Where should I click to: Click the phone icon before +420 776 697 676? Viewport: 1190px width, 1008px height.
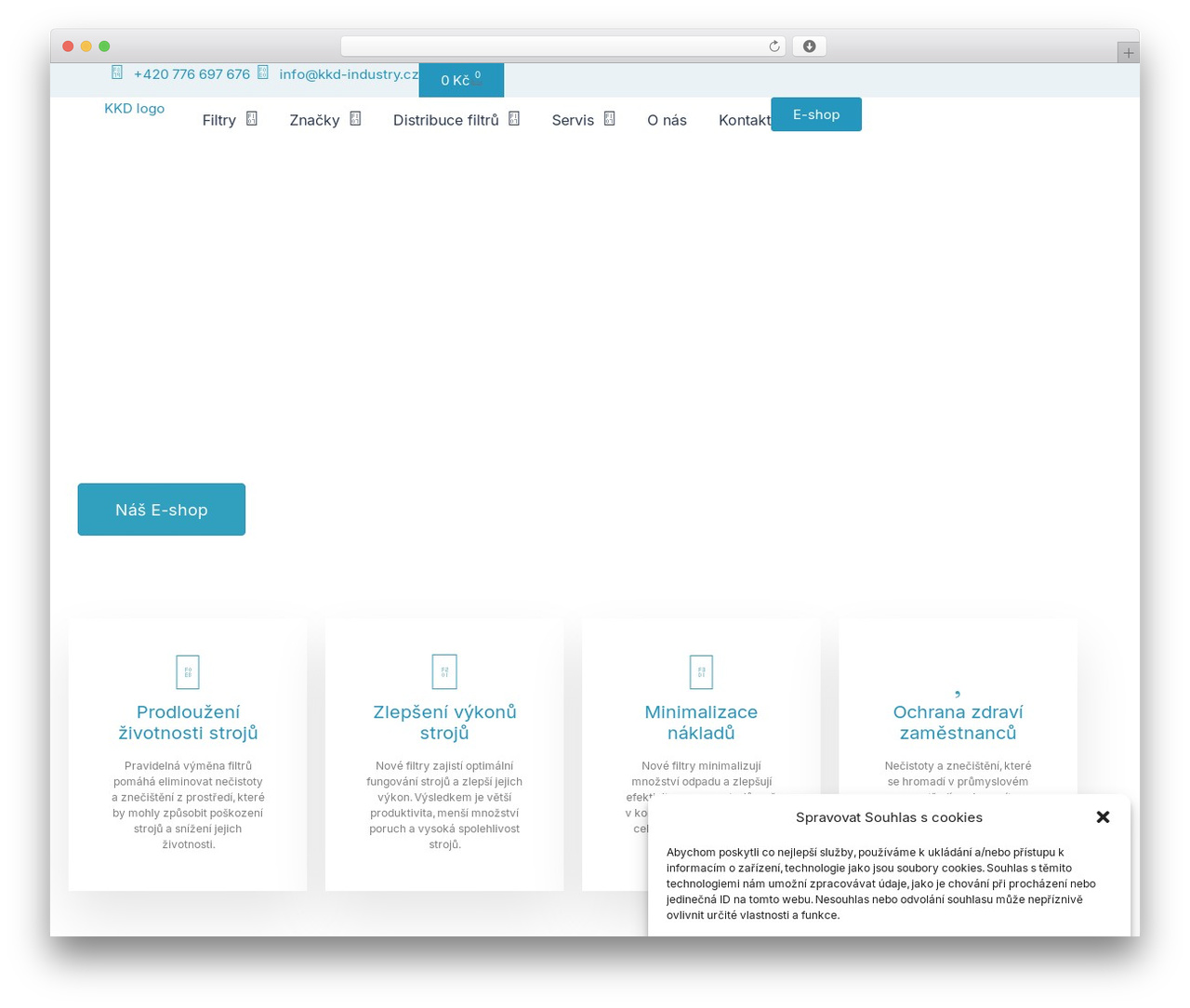point(117,73)
